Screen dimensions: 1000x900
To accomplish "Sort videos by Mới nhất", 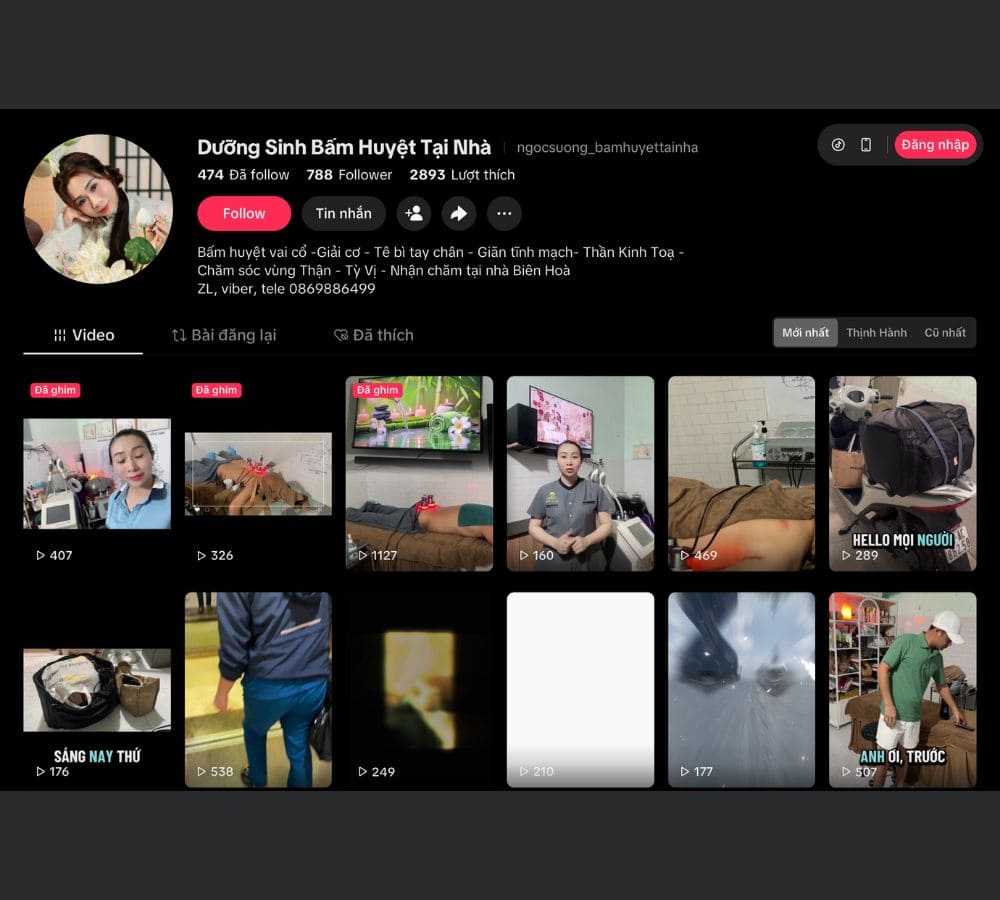I will click(805, 332).
